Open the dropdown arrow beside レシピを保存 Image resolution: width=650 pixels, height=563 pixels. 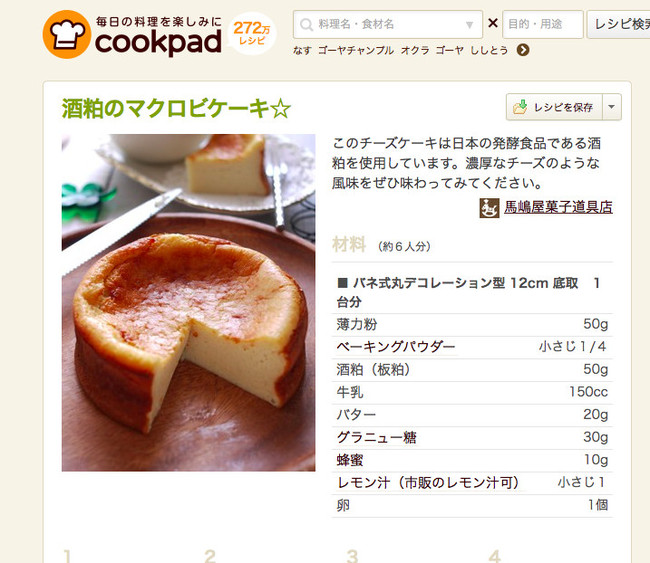tap(611, 107)
